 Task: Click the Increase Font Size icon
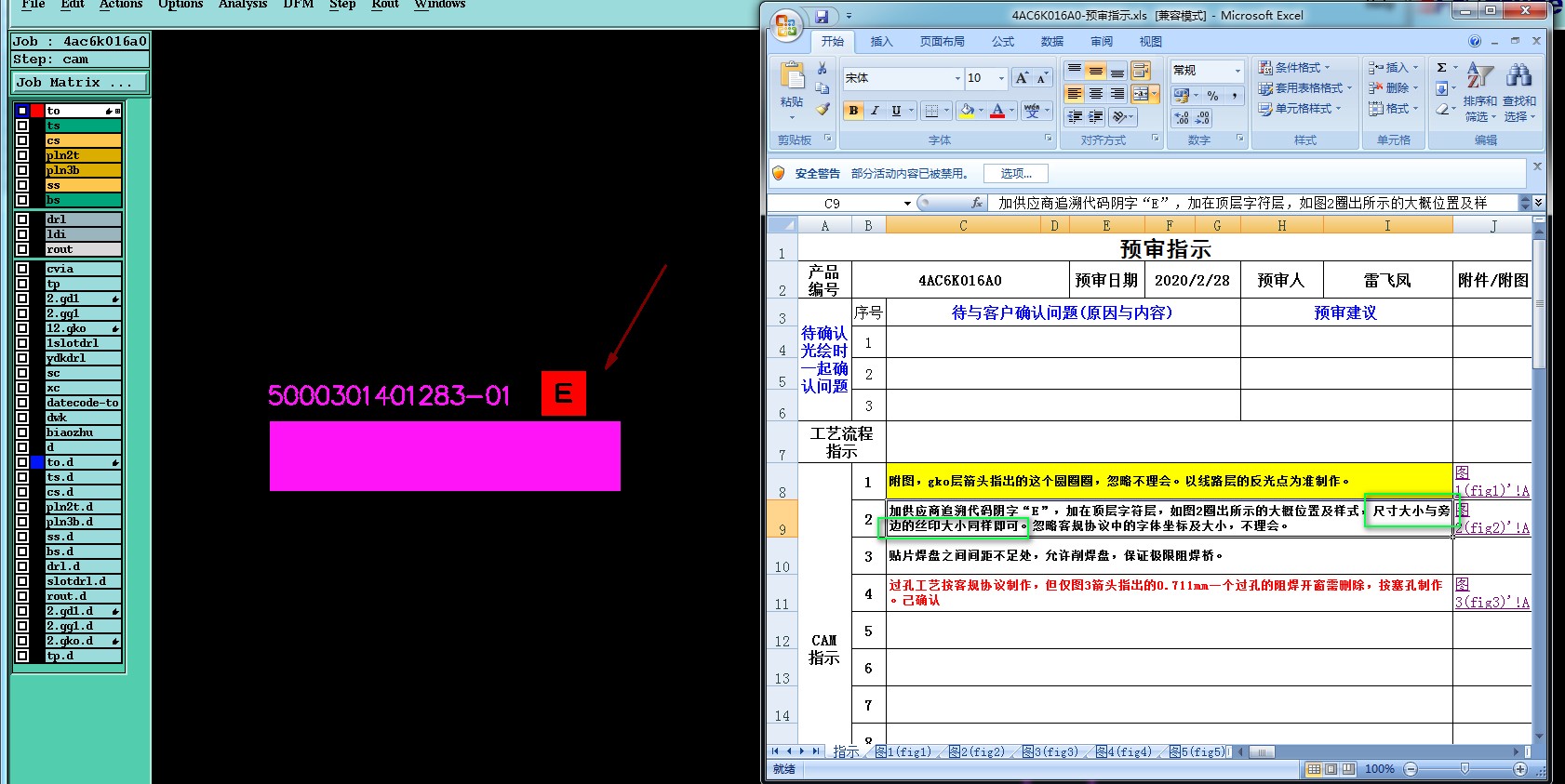tap(1022, 78)
